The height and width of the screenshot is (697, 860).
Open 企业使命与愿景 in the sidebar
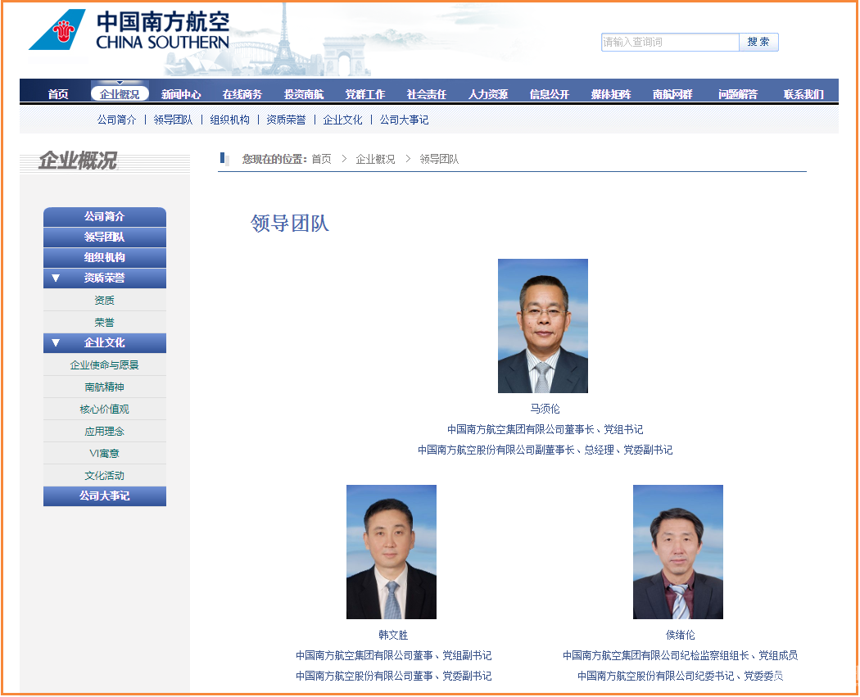(x=105, y=365)
